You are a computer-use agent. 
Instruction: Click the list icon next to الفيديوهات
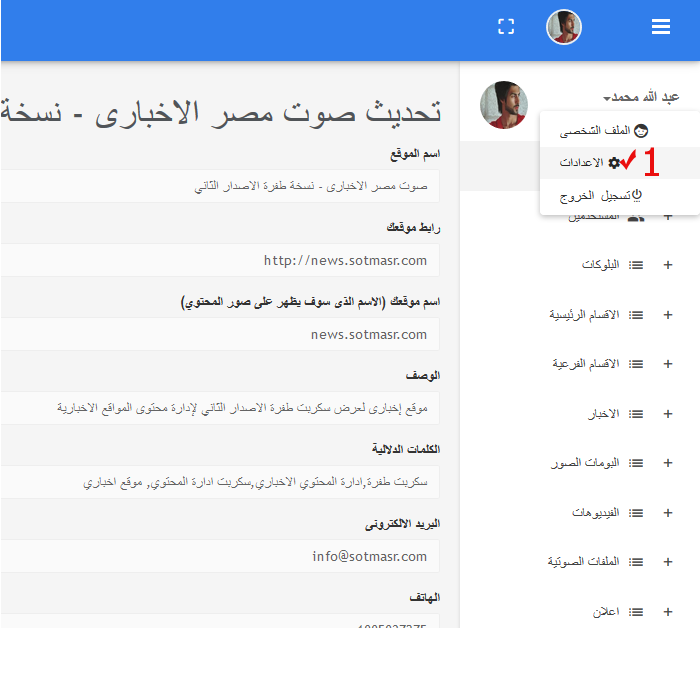coord(636,513)
